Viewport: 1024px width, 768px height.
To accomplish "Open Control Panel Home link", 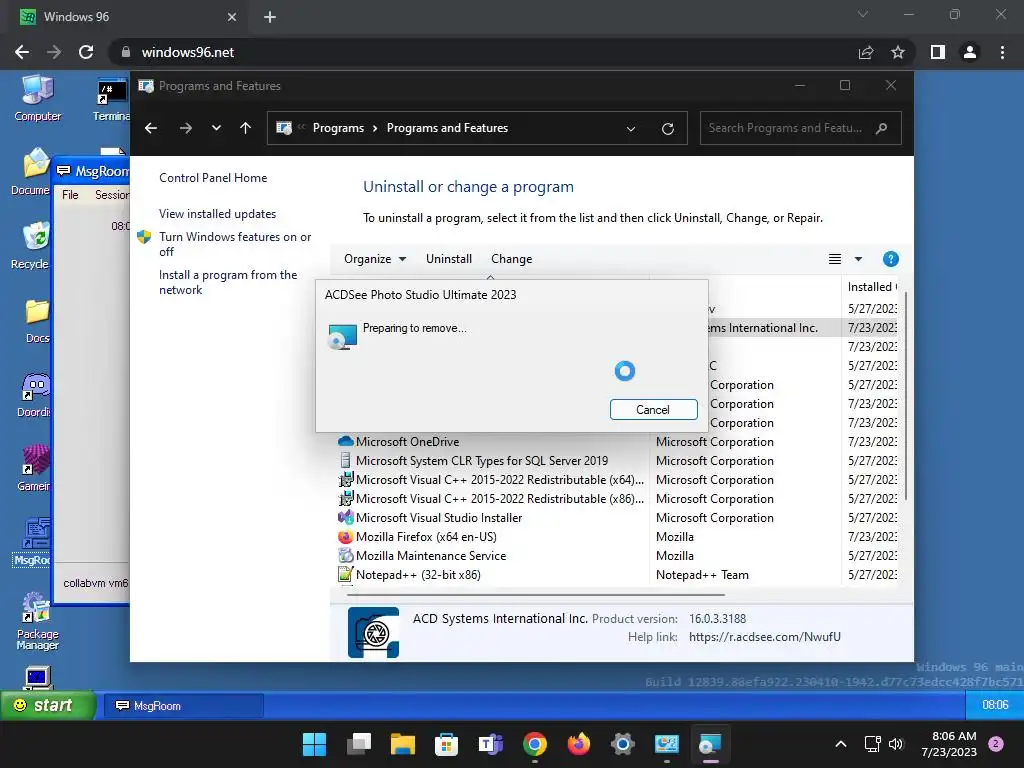I will click(213, 178).
